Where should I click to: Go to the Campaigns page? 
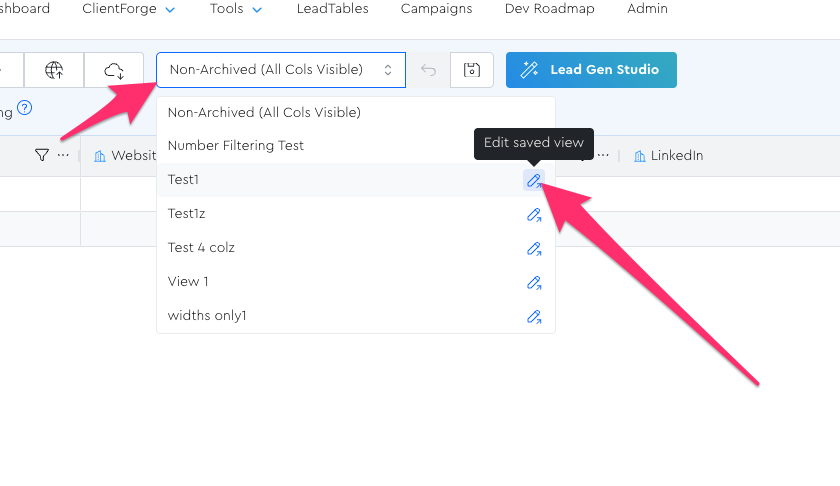point(436,9)
